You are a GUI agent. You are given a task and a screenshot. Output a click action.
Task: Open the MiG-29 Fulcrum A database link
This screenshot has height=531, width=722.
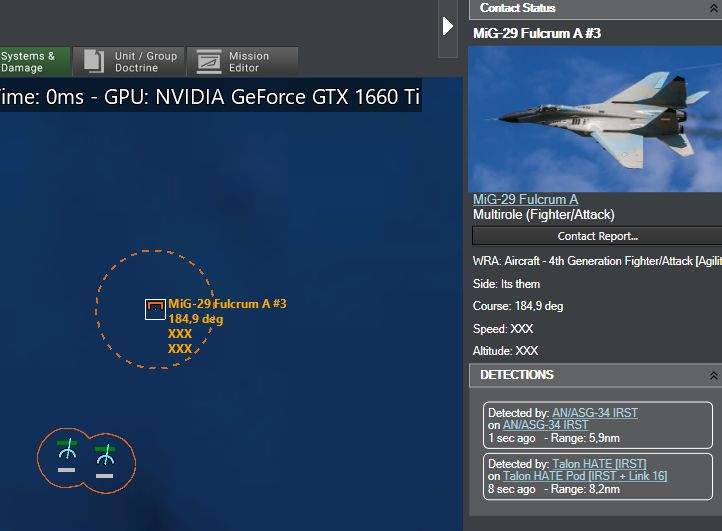coord(525,199)
